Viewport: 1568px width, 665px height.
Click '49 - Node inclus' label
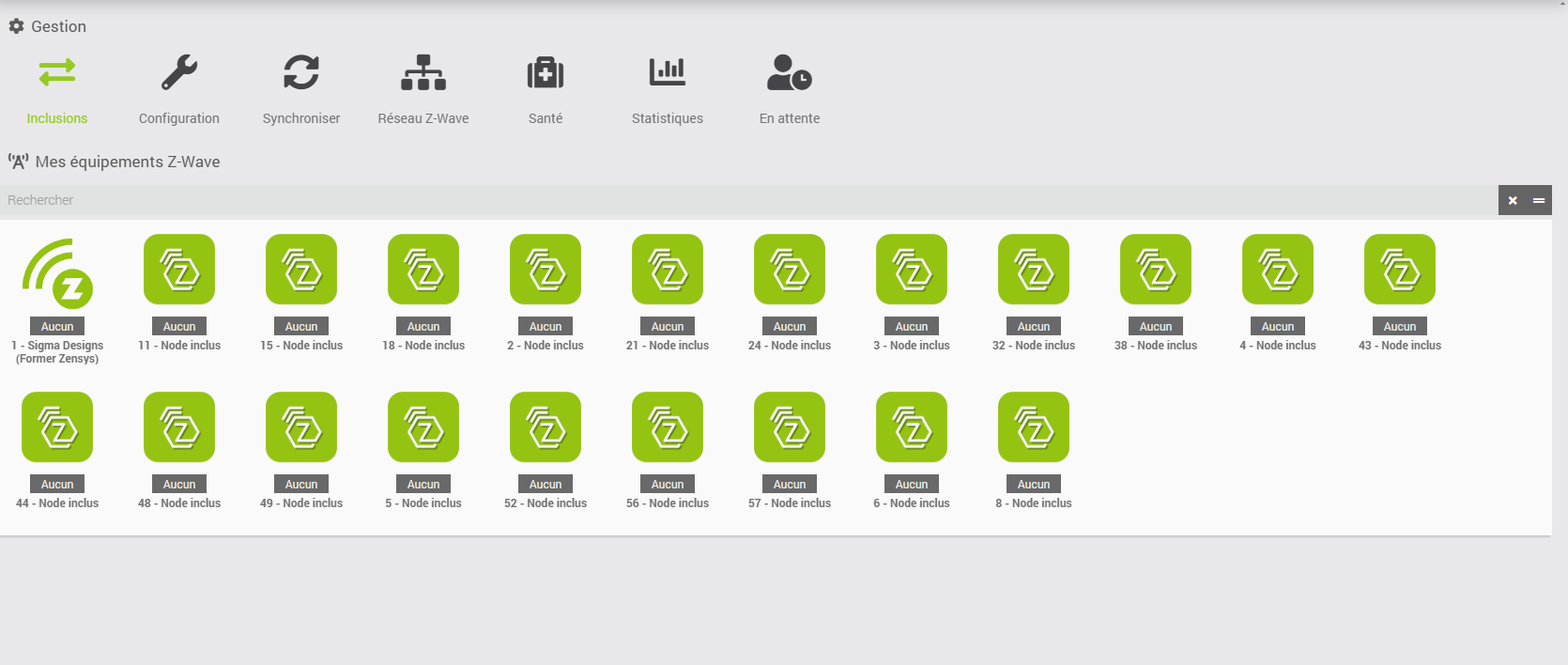(301, 503)
